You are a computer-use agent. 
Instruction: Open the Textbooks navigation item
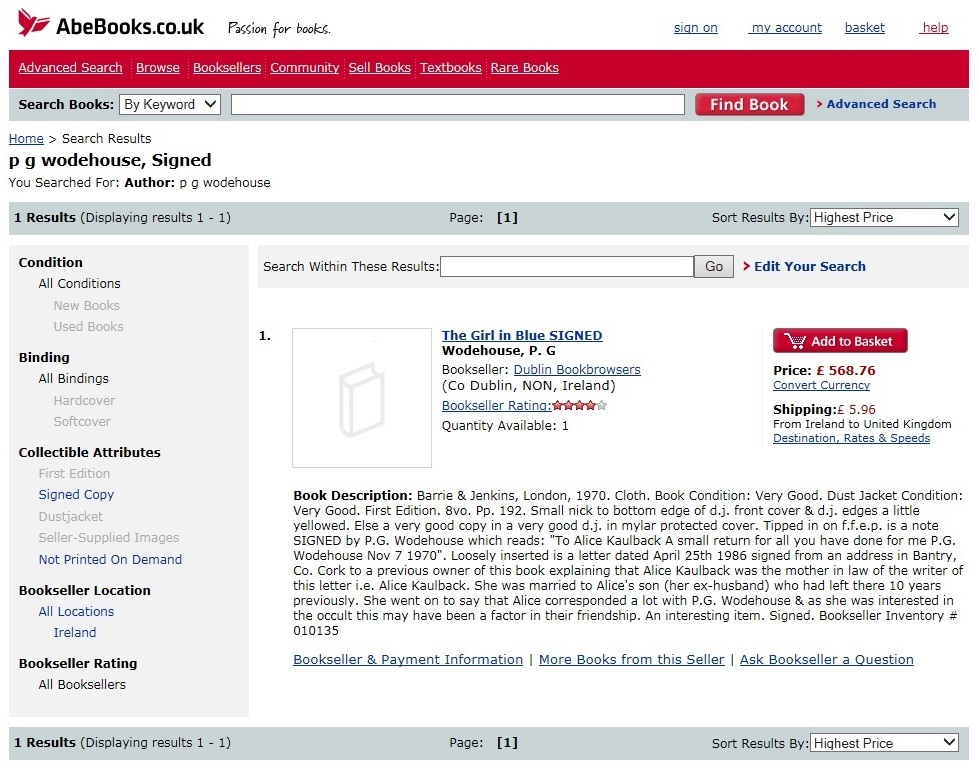pos(450,68)
